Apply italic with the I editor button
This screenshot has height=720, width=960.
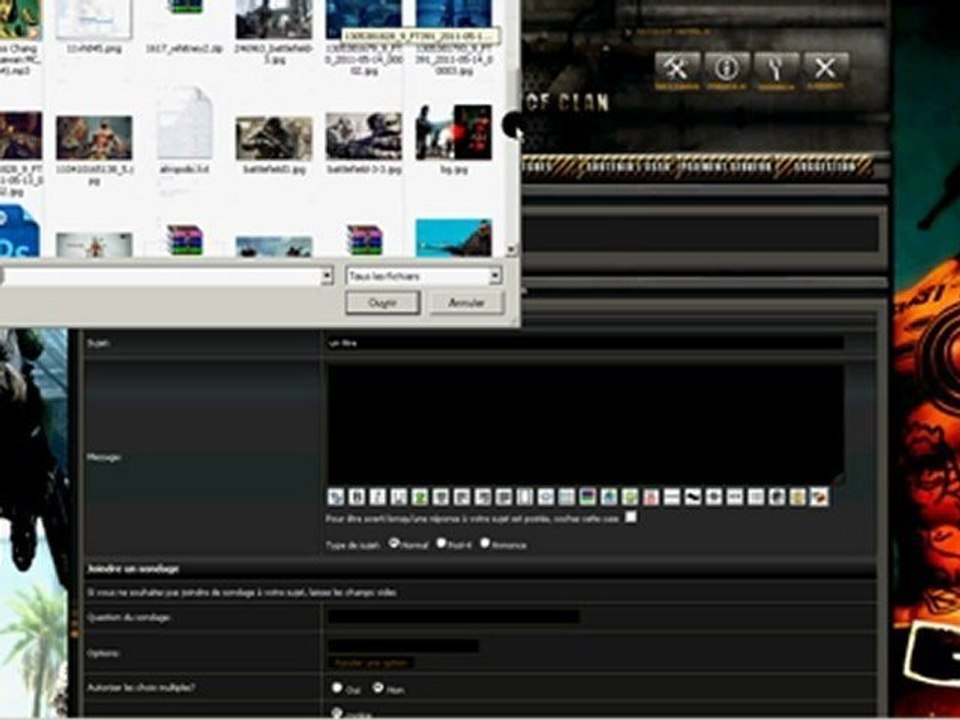(378, 497)
